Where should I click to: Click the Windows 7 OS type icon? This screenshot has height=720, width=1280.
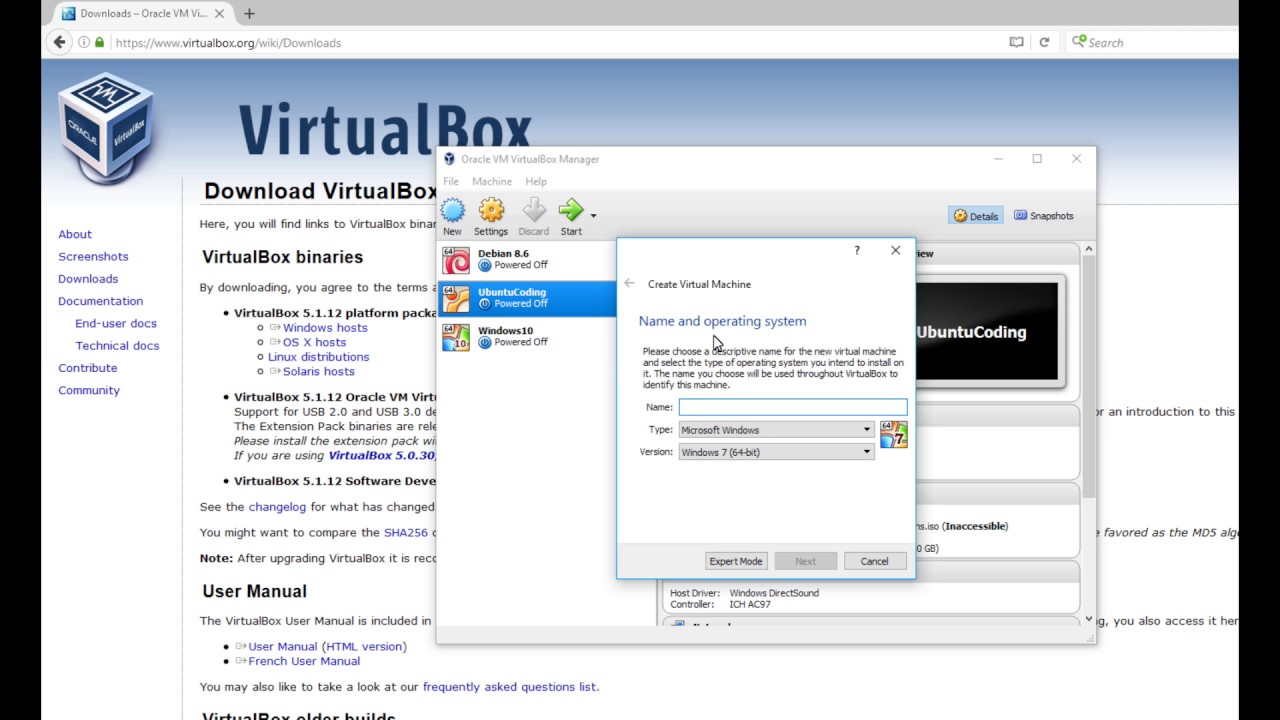(x=893, y=434)
